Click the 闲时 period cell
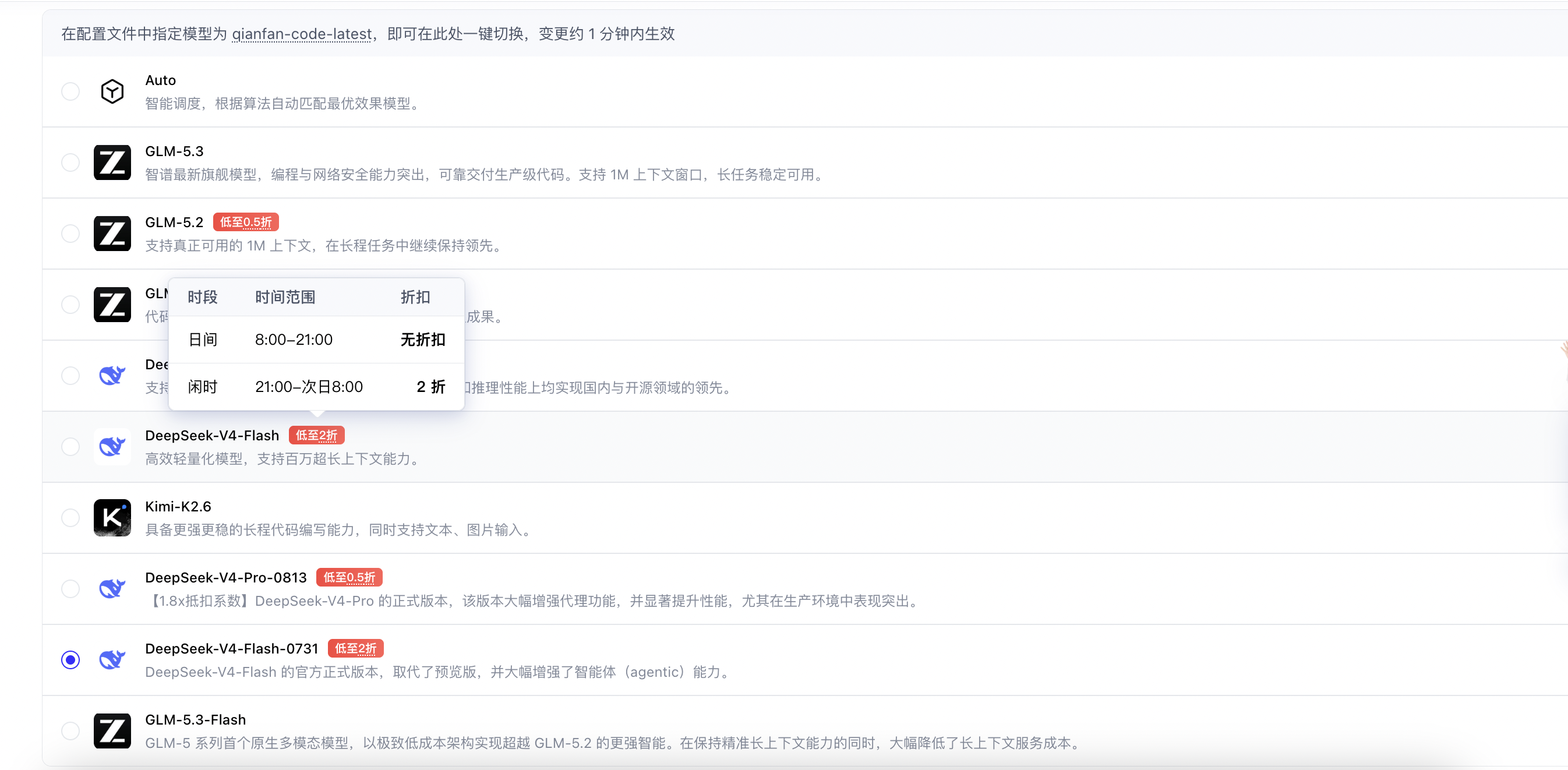This screenshot has width=1568, height=770. 203,387
